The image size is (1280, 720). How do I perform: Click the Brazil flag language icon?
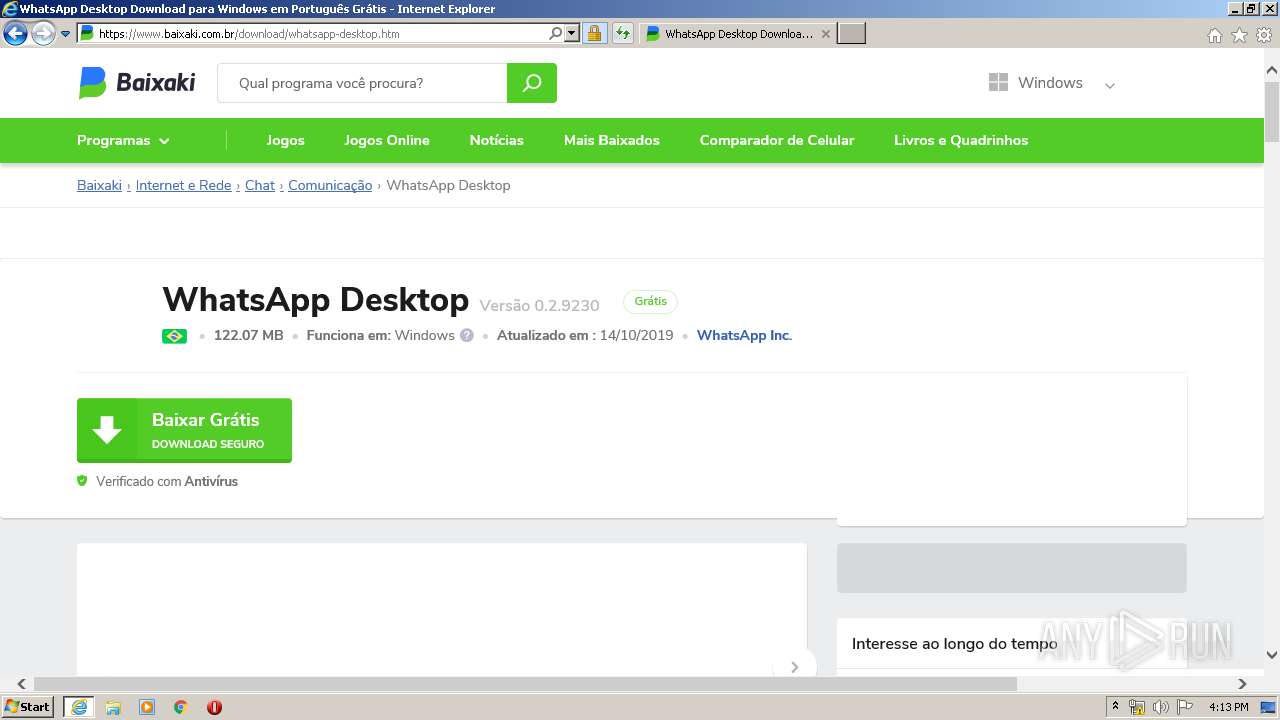(x=174, y=336)
